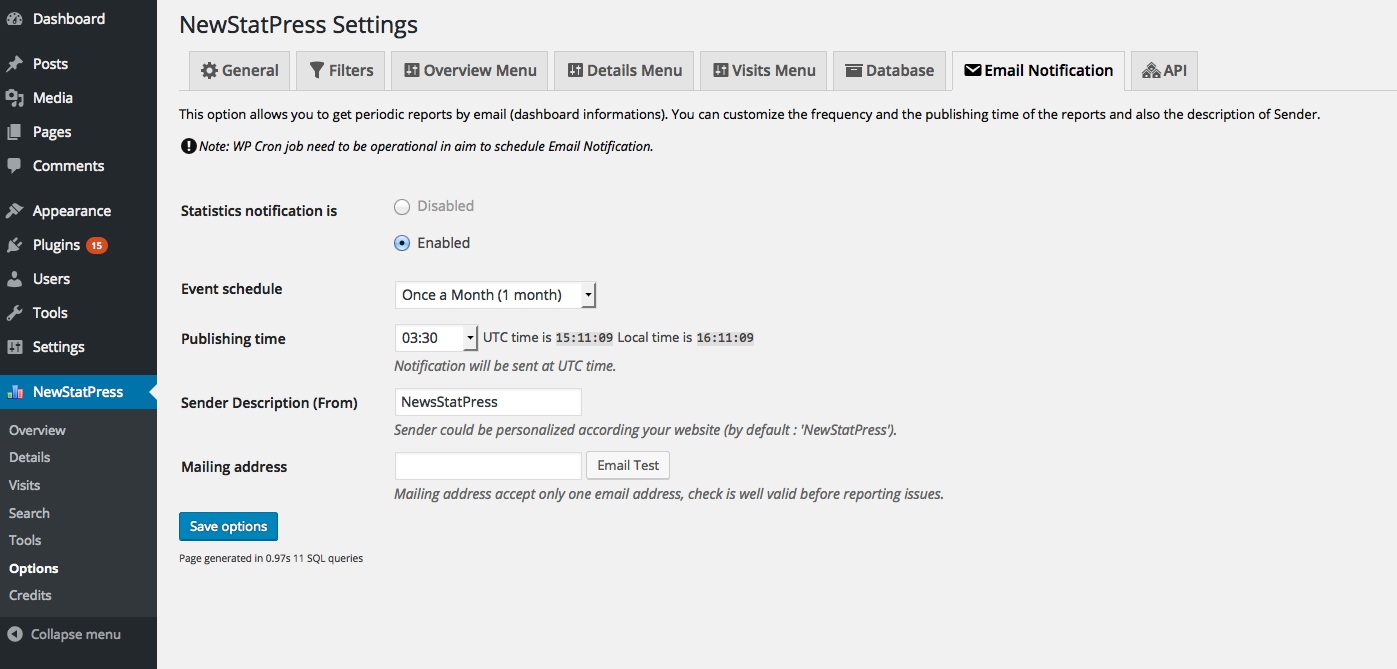Open the Publishing time dropdown

[x=436, y=338]
